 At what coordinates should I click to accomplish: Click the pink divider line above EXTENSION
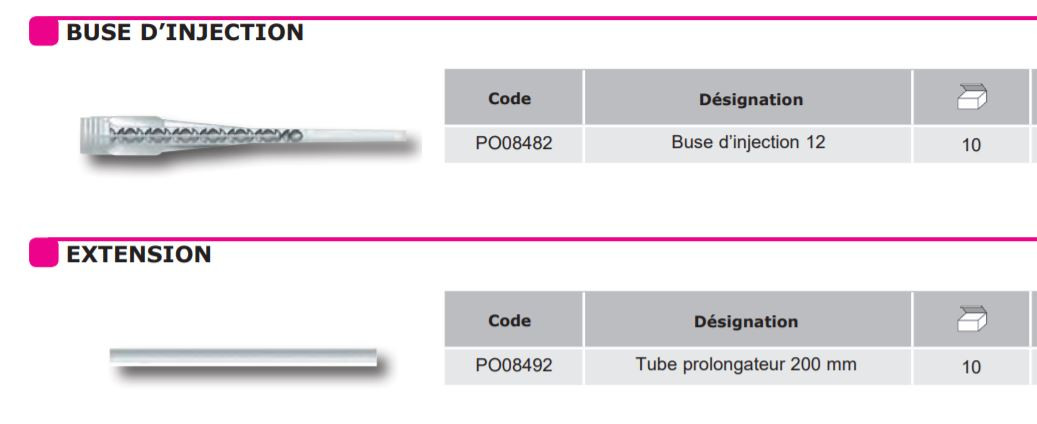[x=600, y=239]
